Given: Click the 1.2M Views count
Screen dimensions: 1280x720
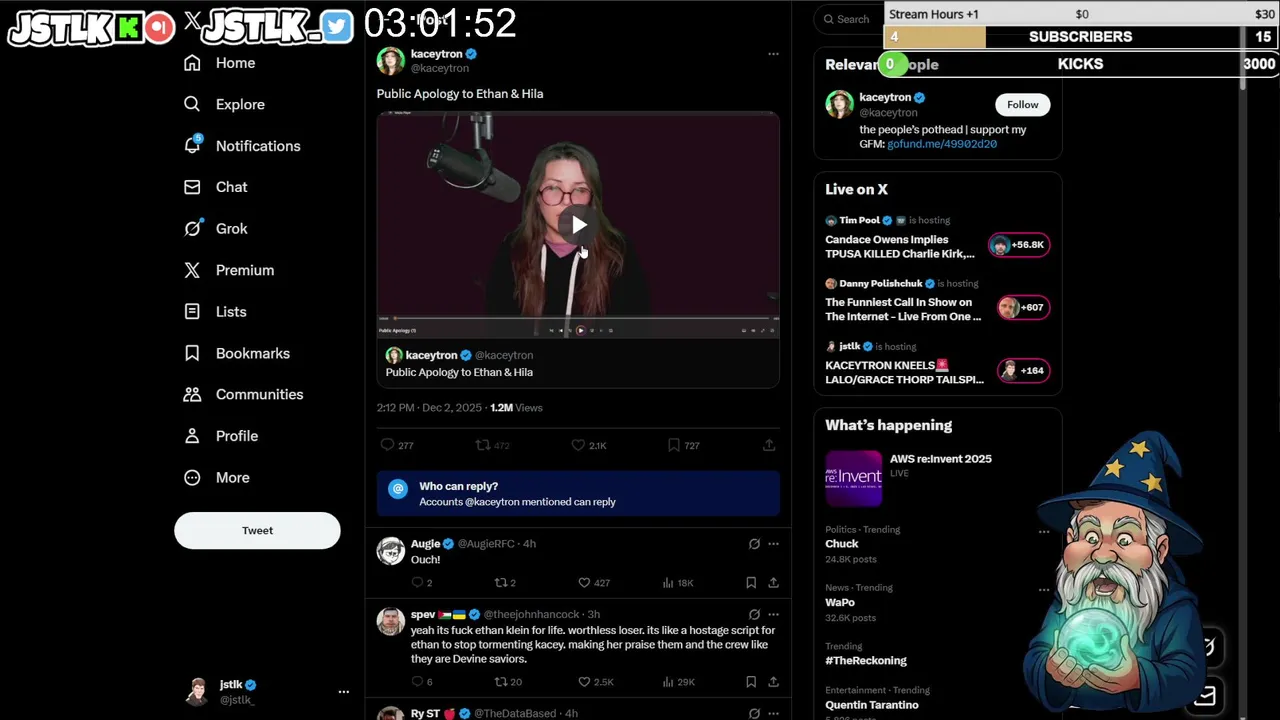Looking at the screenshot, I should (x=516, y=408).
